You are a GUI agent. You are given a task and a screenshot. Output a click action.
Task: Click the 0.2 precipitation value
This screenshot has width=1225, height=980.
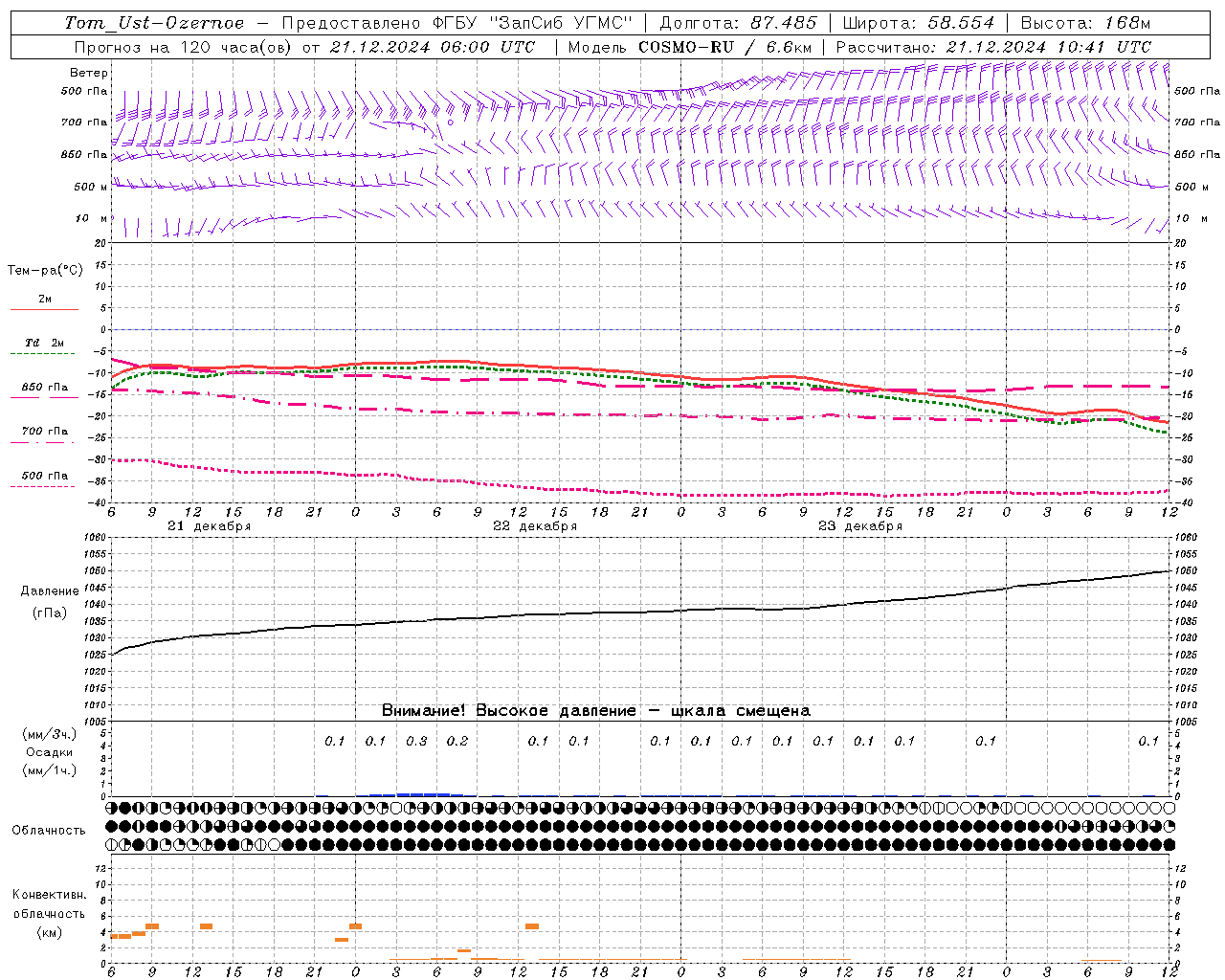(x=457, y=741)
